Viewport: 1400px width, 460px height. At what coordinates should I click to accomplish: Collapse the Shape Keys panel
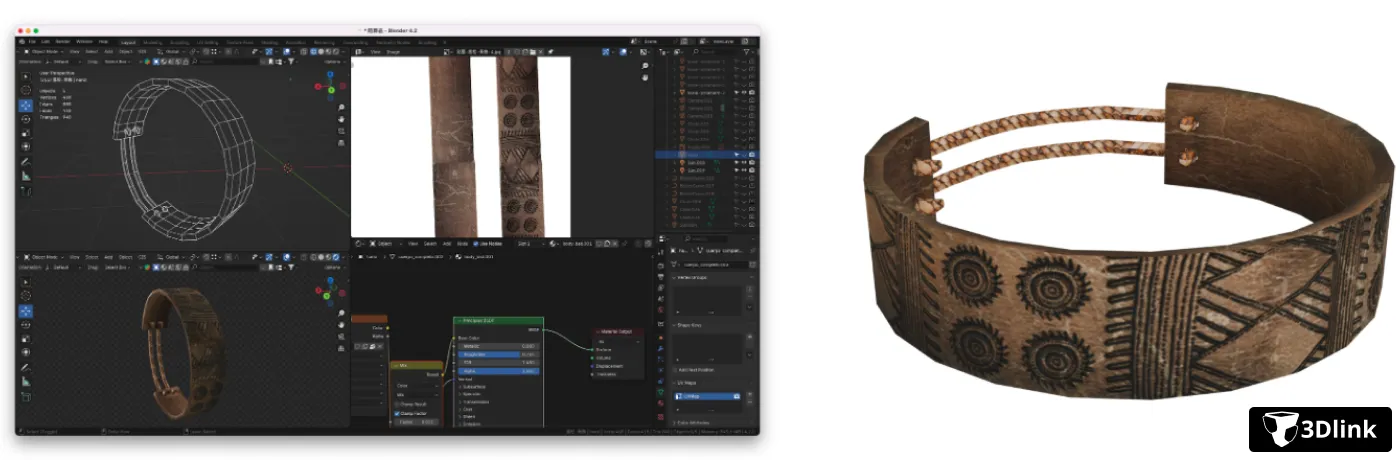click(x=688, y=325)
